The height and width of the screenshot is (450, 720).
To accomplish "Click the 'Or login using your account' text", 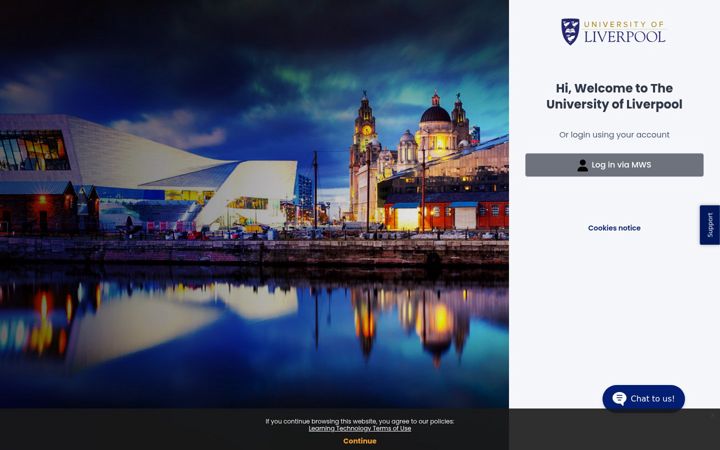I will (614, 135).
